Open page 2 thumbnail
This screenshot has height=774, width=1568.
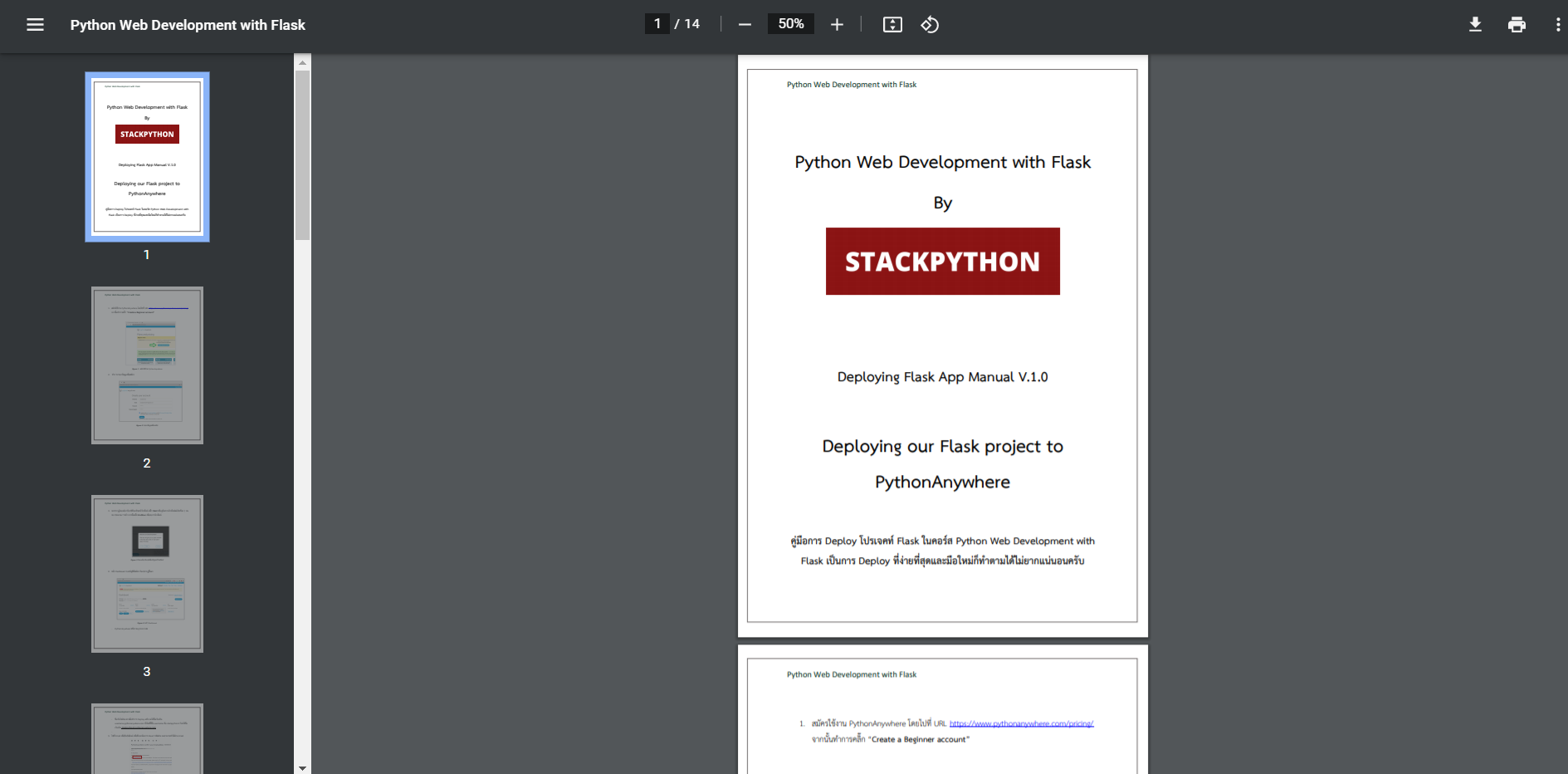147,365
